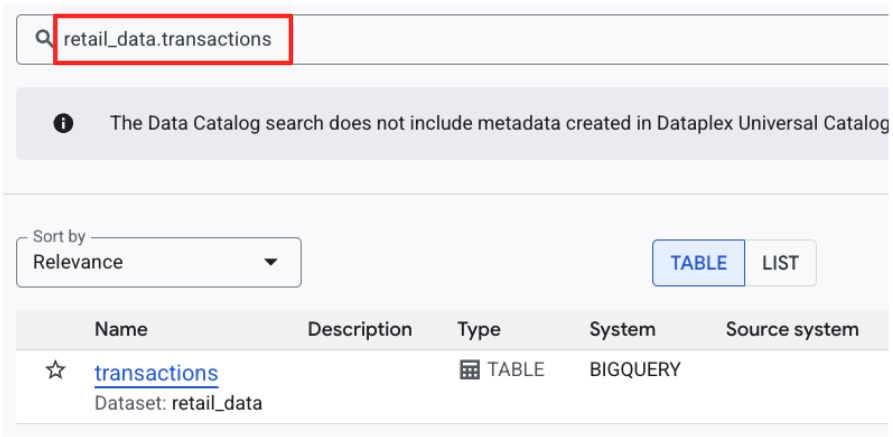The image size is (893, 437).
Task: Click the Name column header
Action: point(121,329)
